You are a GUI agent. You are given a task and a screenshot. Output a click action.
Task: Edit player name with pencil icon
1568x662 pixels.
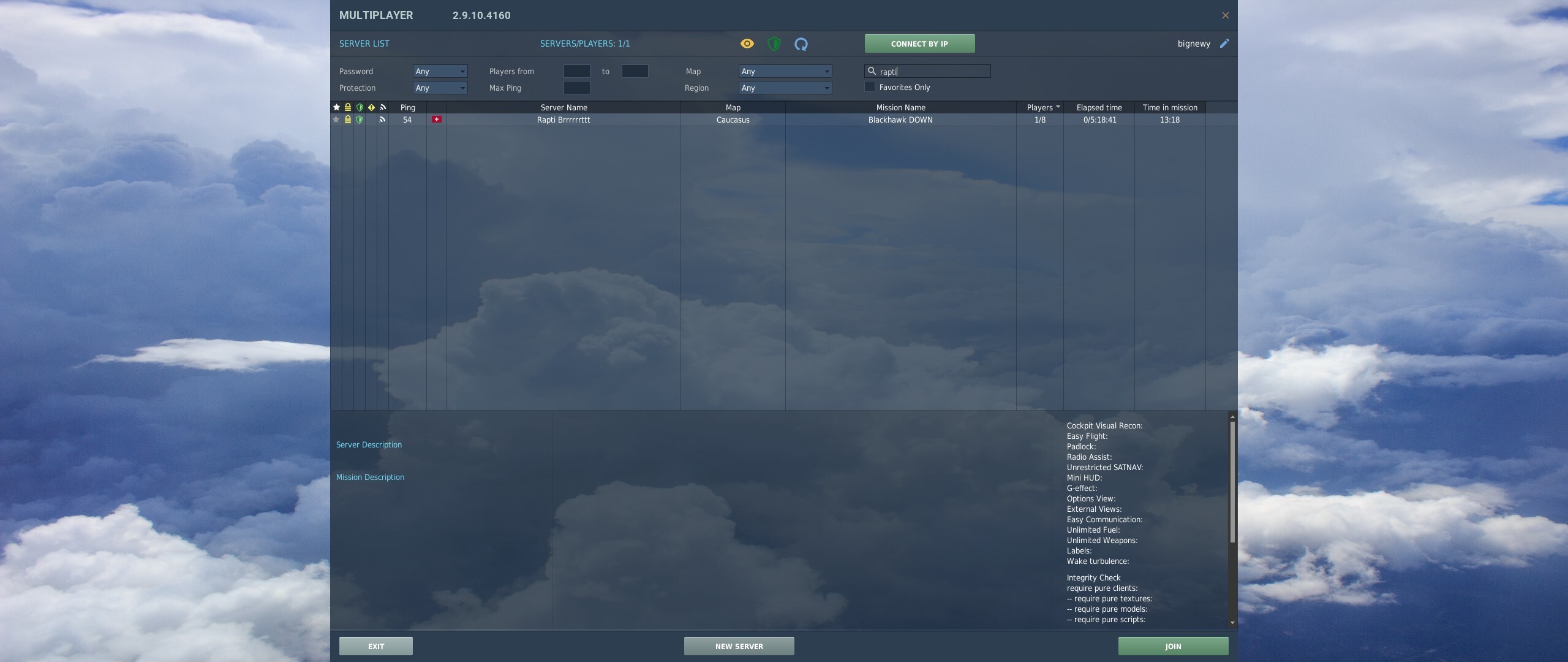pos(1224,44)
